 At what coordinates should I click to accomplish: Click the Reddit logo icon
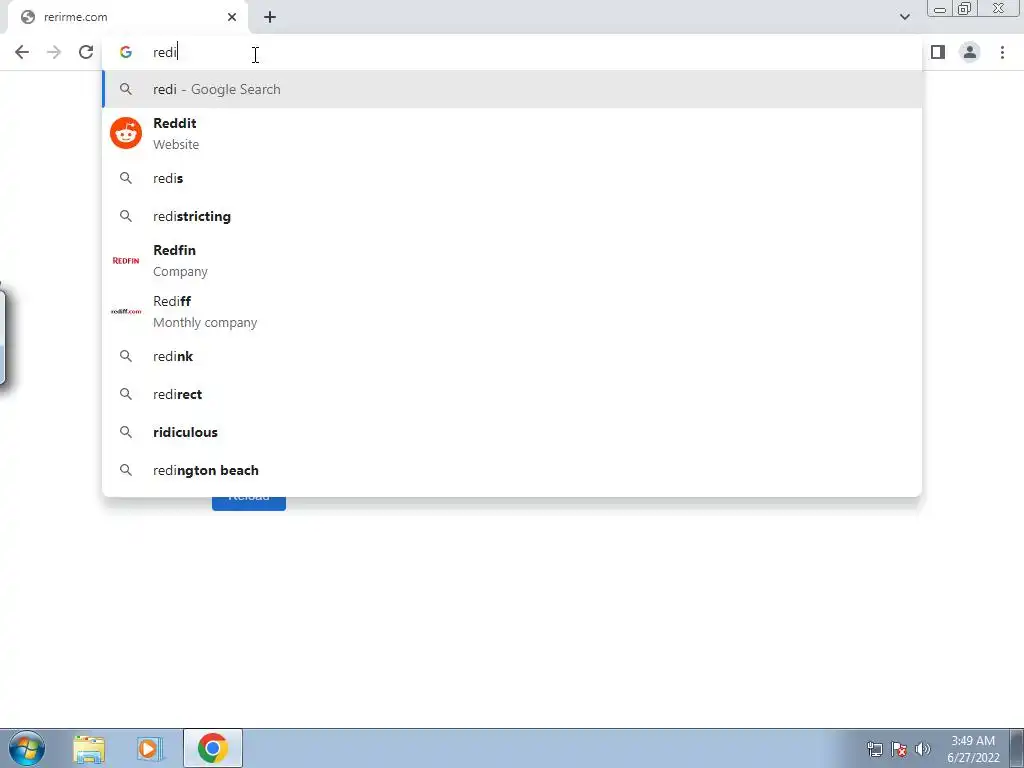tap(126, 133)
